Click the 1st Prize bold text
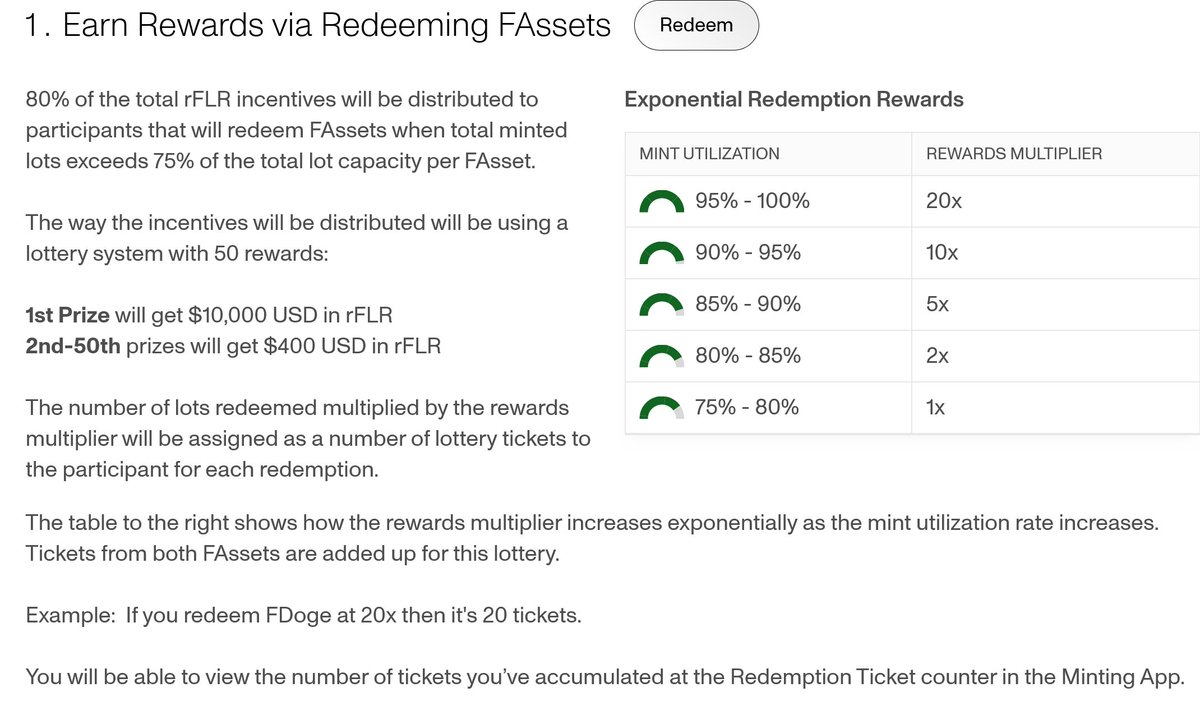Viewport: 1200px width, 715px height. click(67, 315)
